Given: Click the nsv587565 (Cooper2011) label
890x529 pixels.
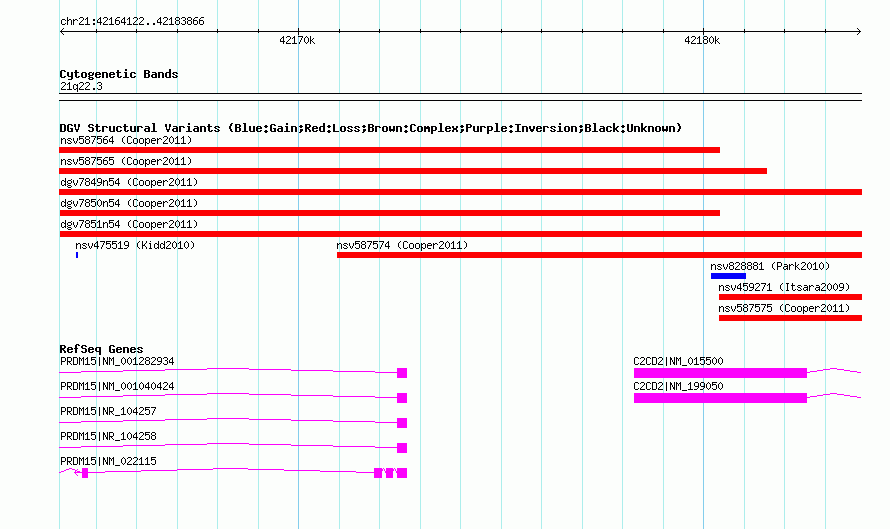Looking at the screenshot, I should (126, 161).
